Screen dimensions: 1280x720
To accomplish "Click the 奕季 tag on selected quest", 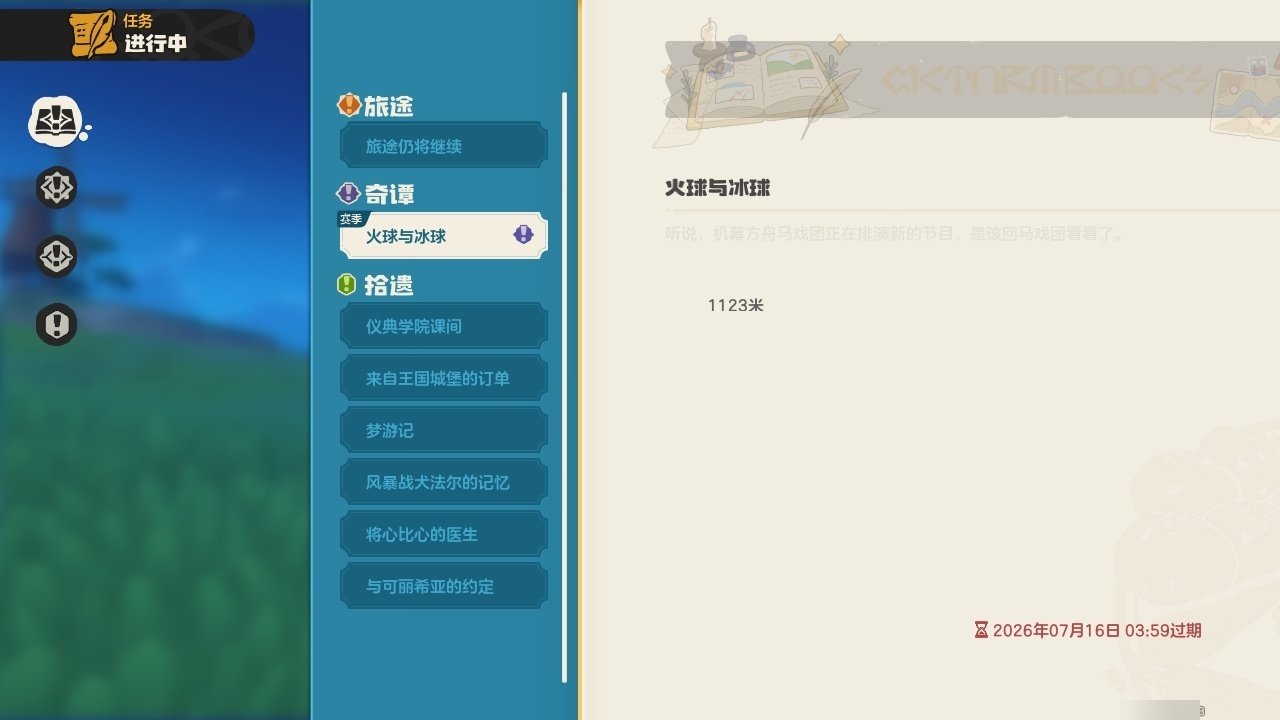I will point(351,219).
